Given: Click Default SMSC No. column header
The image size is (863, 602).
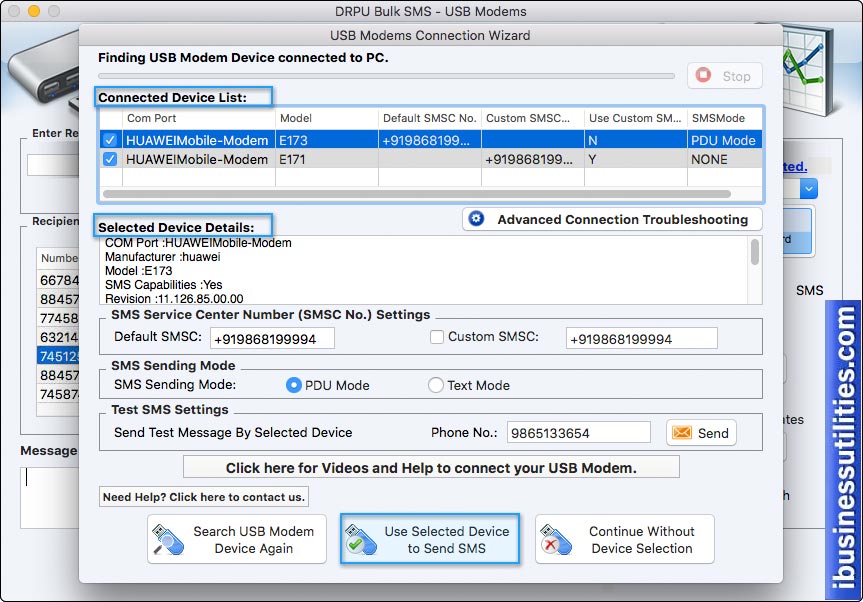Looking at the screenshot, I should pyautogui.click(x=430, y=118).
